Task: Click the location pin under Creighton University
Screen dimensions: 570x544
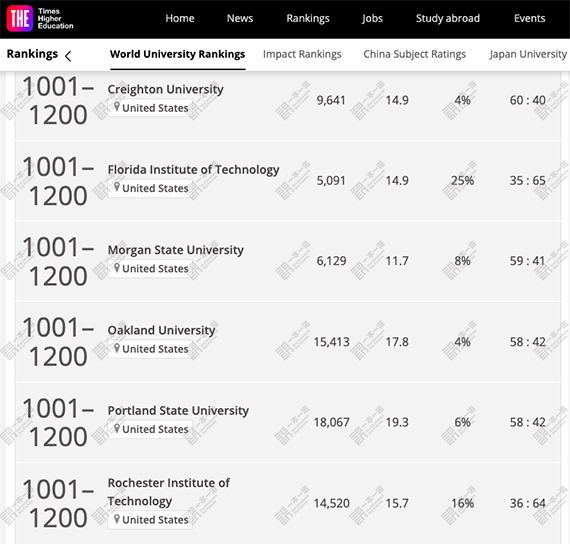Action: click(x=117, y=107)
